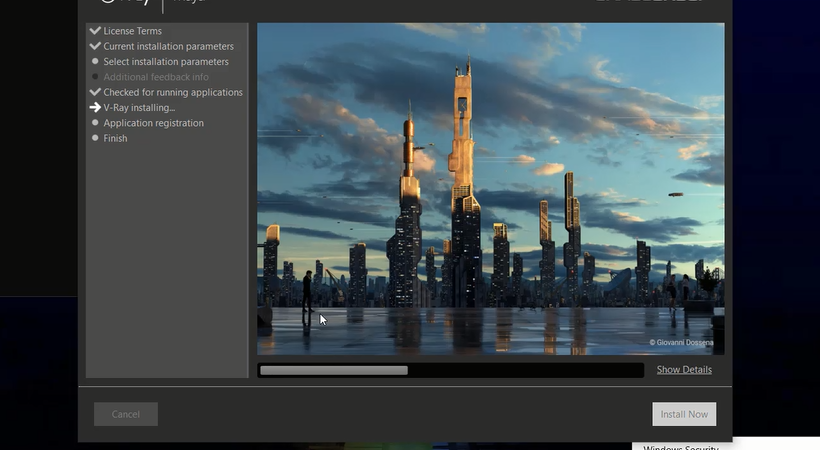Select the License Terms step label
This screenshot has width=820, height=450.
(x=132, y=31)
